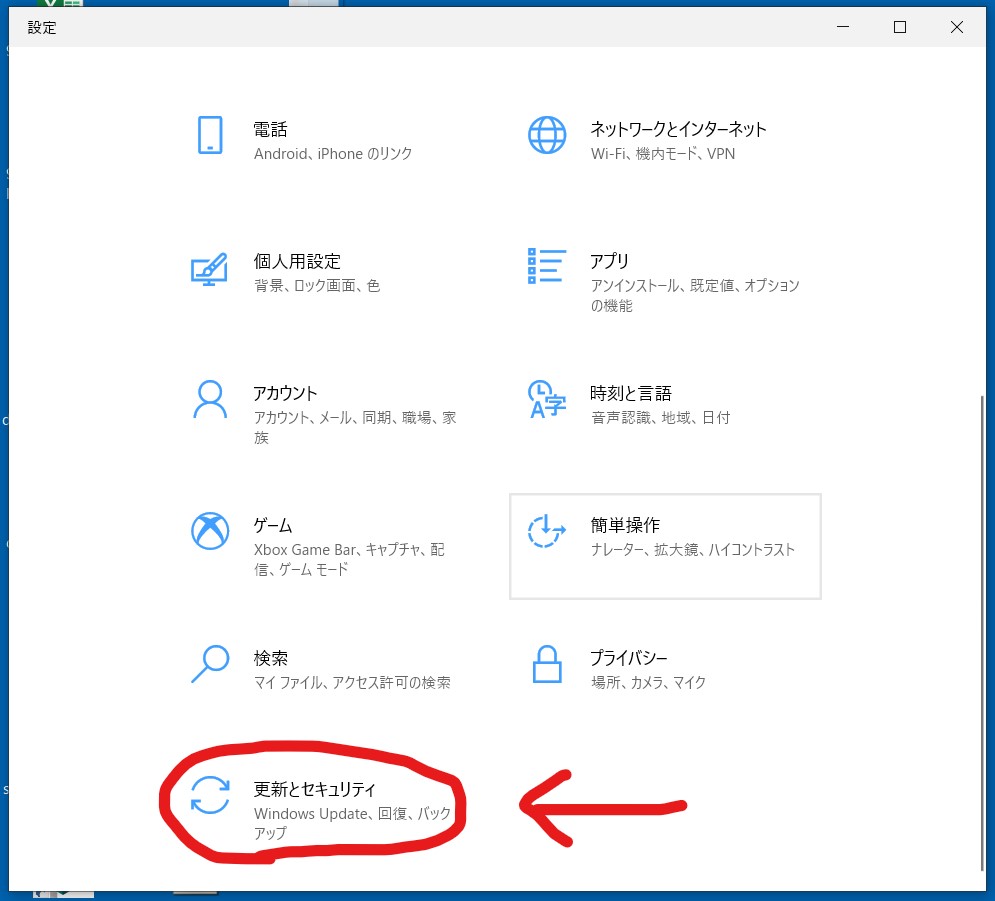This screenshot has height=901, width=995.
Task: Click '音声認識、地域、日付' description text
Action: coord(661,418)
